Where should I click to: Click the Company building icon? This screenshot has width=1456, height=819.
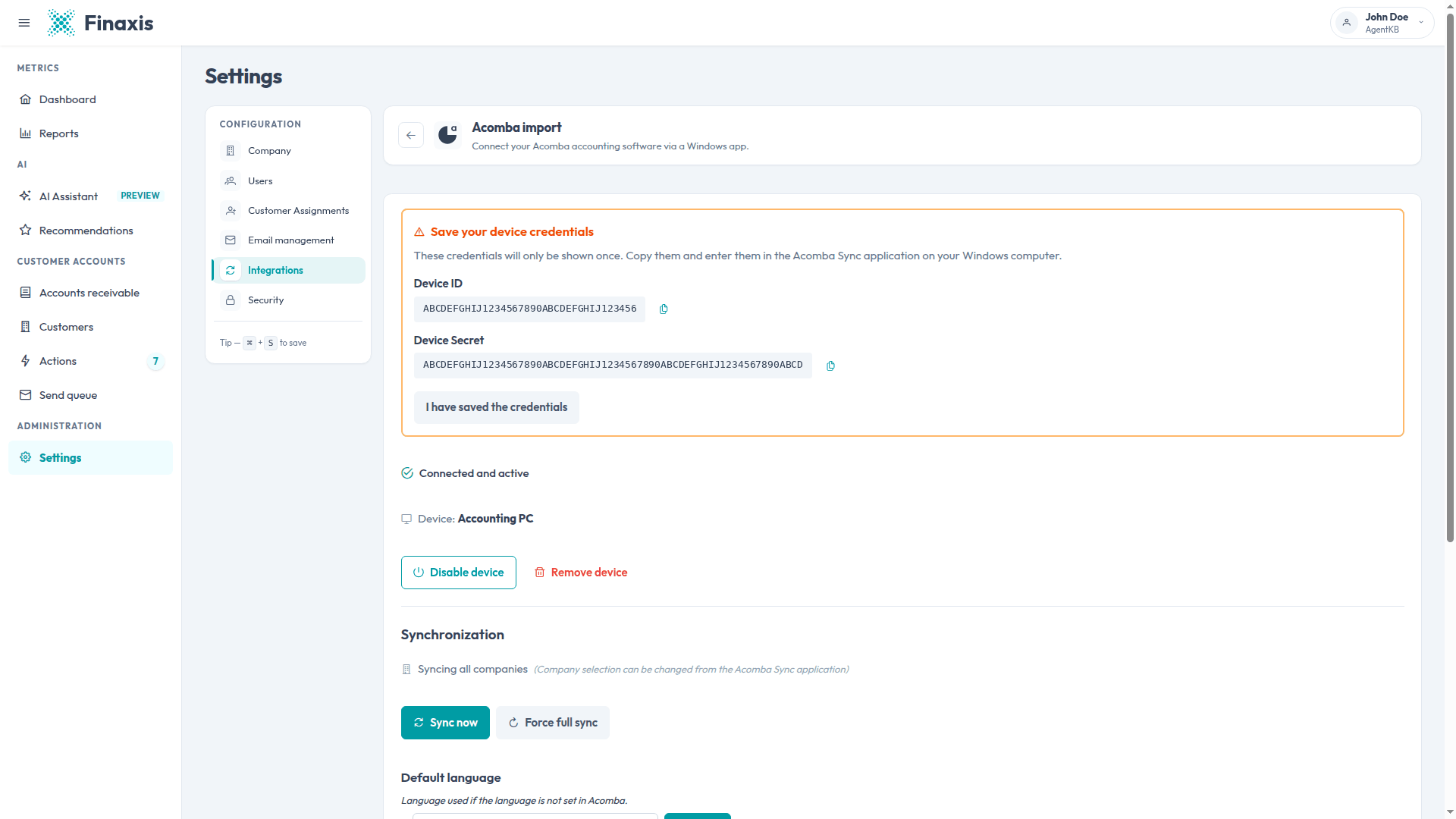click(x=231, y=151)
